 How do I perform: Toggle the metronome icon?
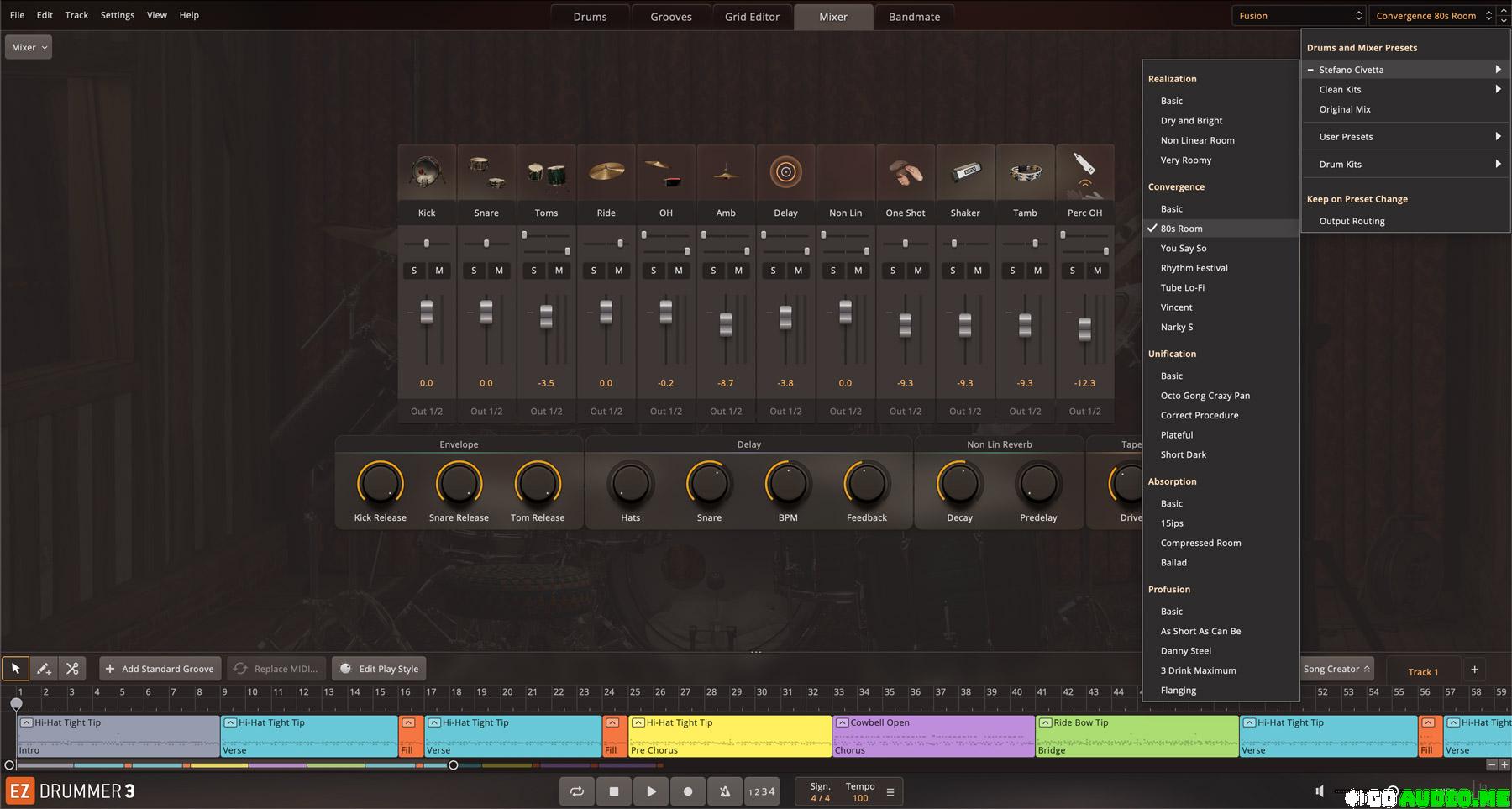(725, 791)
